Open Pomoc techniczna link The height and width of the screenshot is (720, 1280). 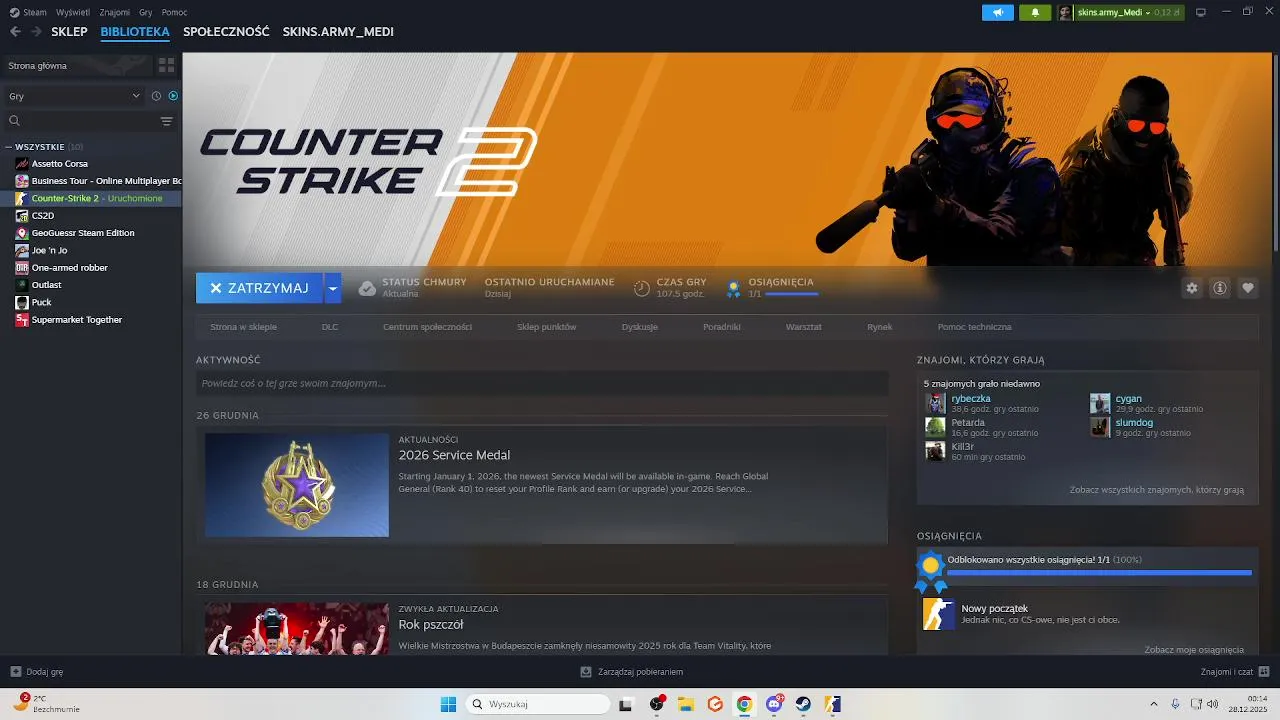point(975,327)
